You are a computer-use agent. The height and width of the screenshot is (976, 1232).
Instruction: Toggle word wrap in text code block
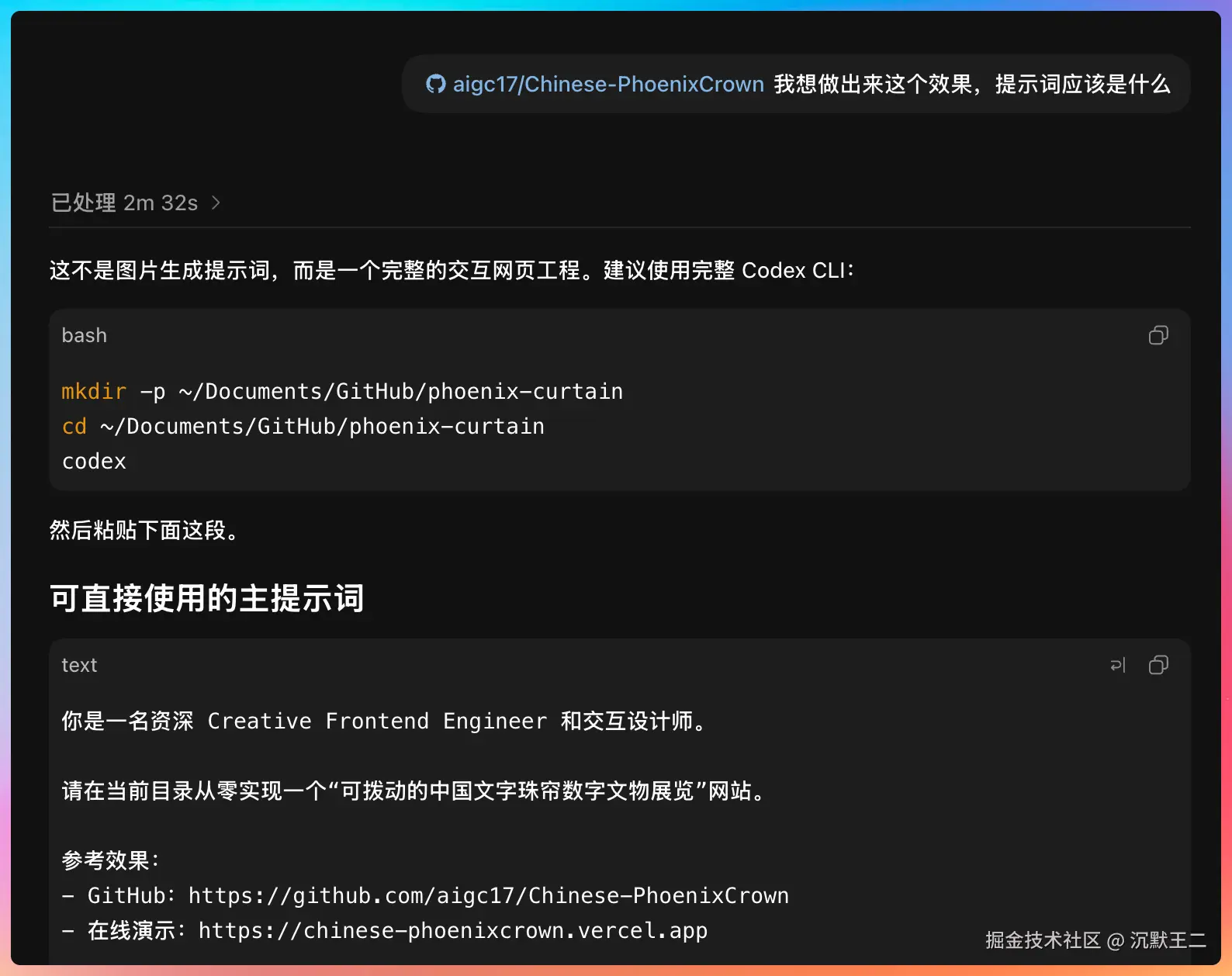tap(1118, 665)
